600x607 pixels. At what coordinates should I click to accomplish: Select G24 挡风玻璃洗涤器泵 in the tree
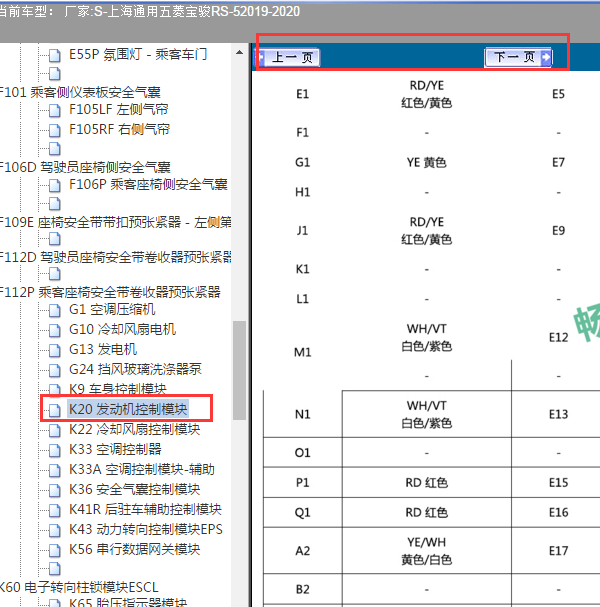135,369
